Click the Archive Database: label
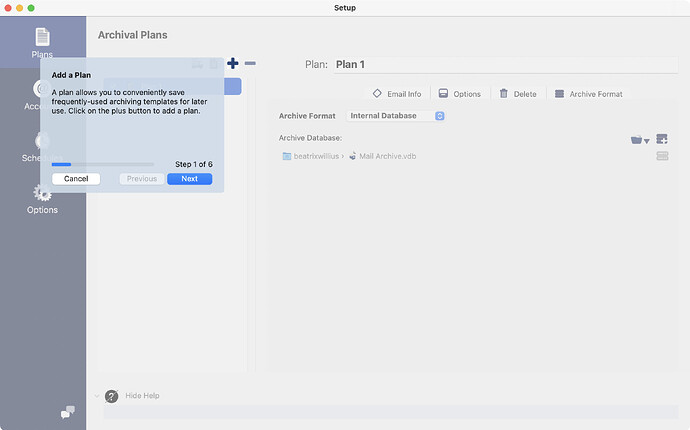690x430 pixels. [x=310, y=138]
